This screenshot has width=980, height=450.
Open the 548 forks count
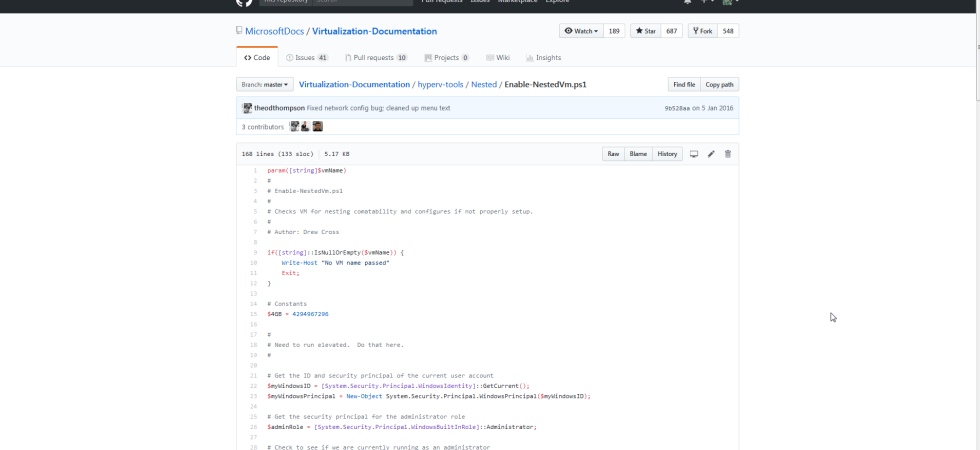(728, 31)
